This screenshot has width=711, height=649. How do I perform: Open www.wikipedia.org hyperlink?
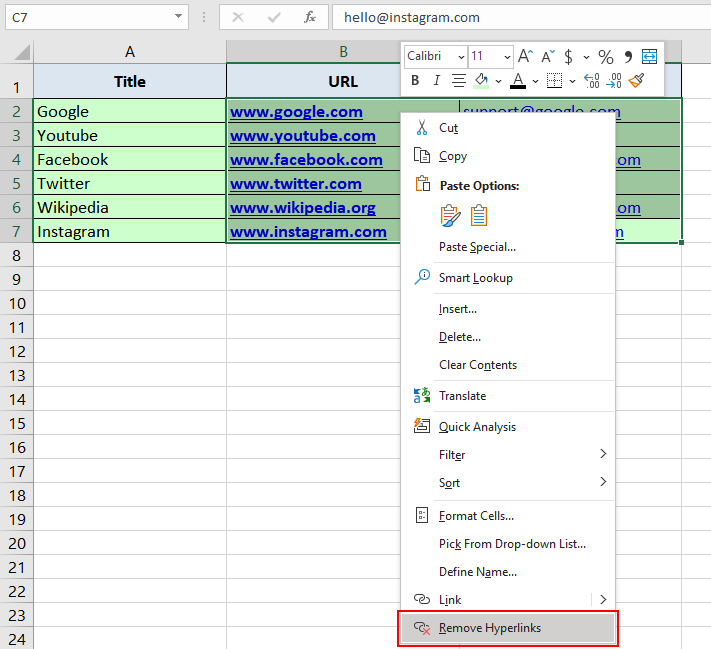coord(302,208)
